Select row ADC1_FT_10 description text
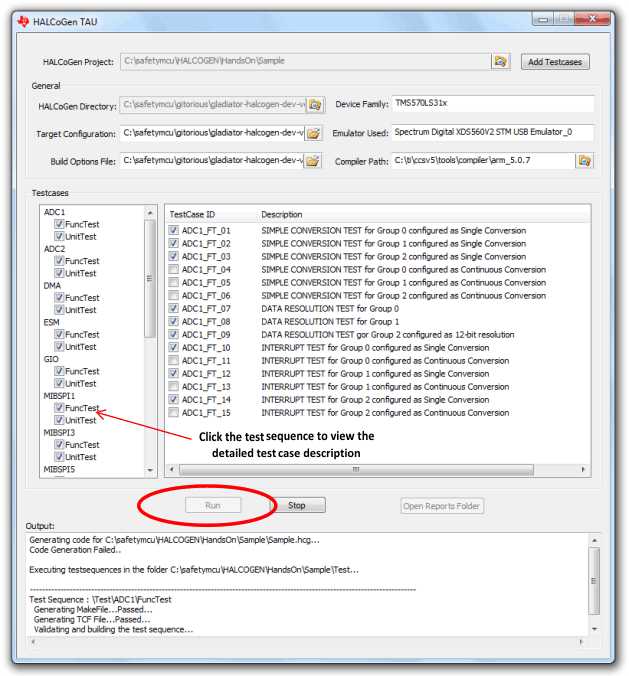The height and width of the screenshot is (676, 629). 375,347
